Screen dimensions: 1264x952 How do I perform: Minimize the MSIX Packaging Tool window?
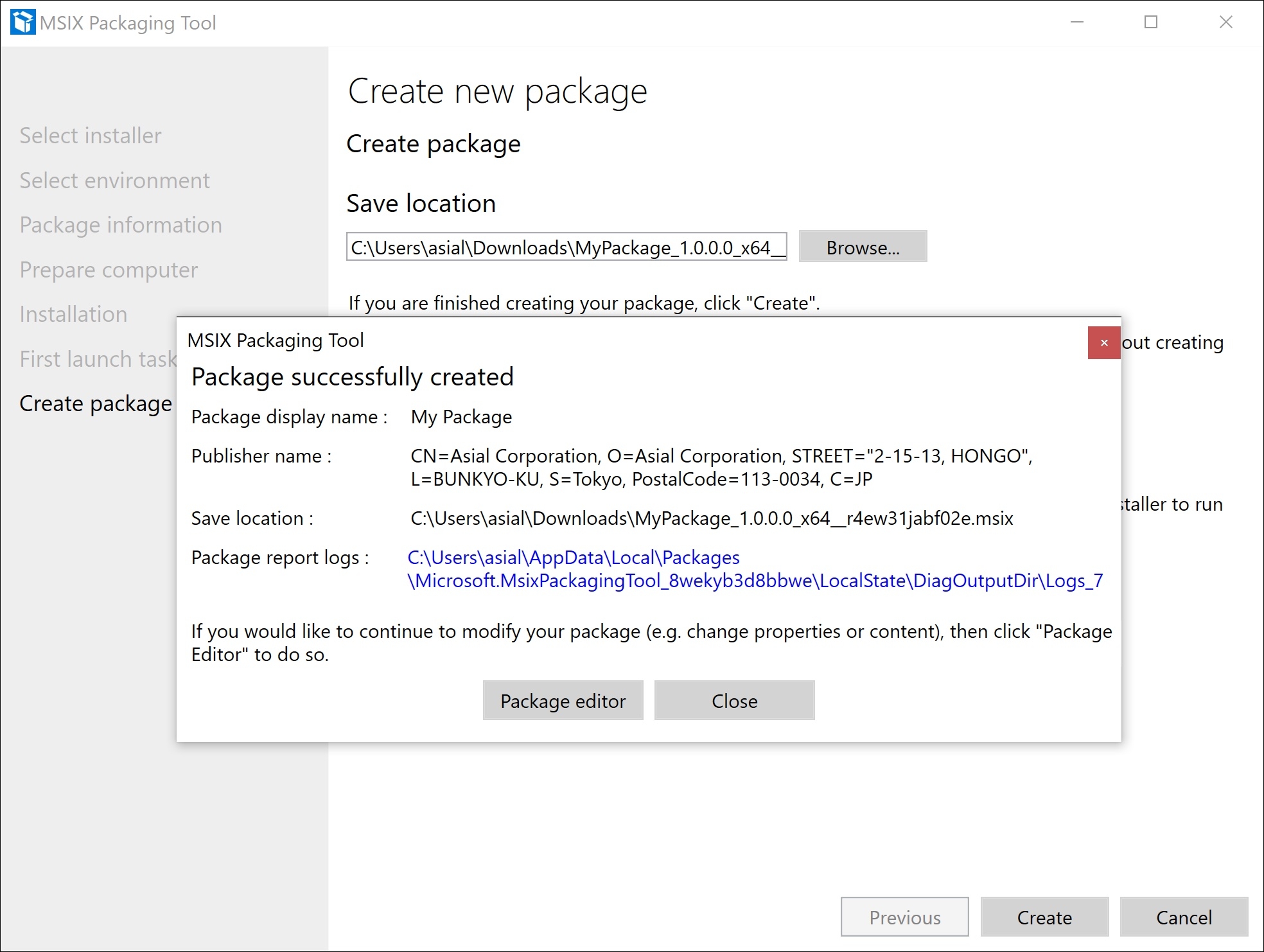point(1077,22)
